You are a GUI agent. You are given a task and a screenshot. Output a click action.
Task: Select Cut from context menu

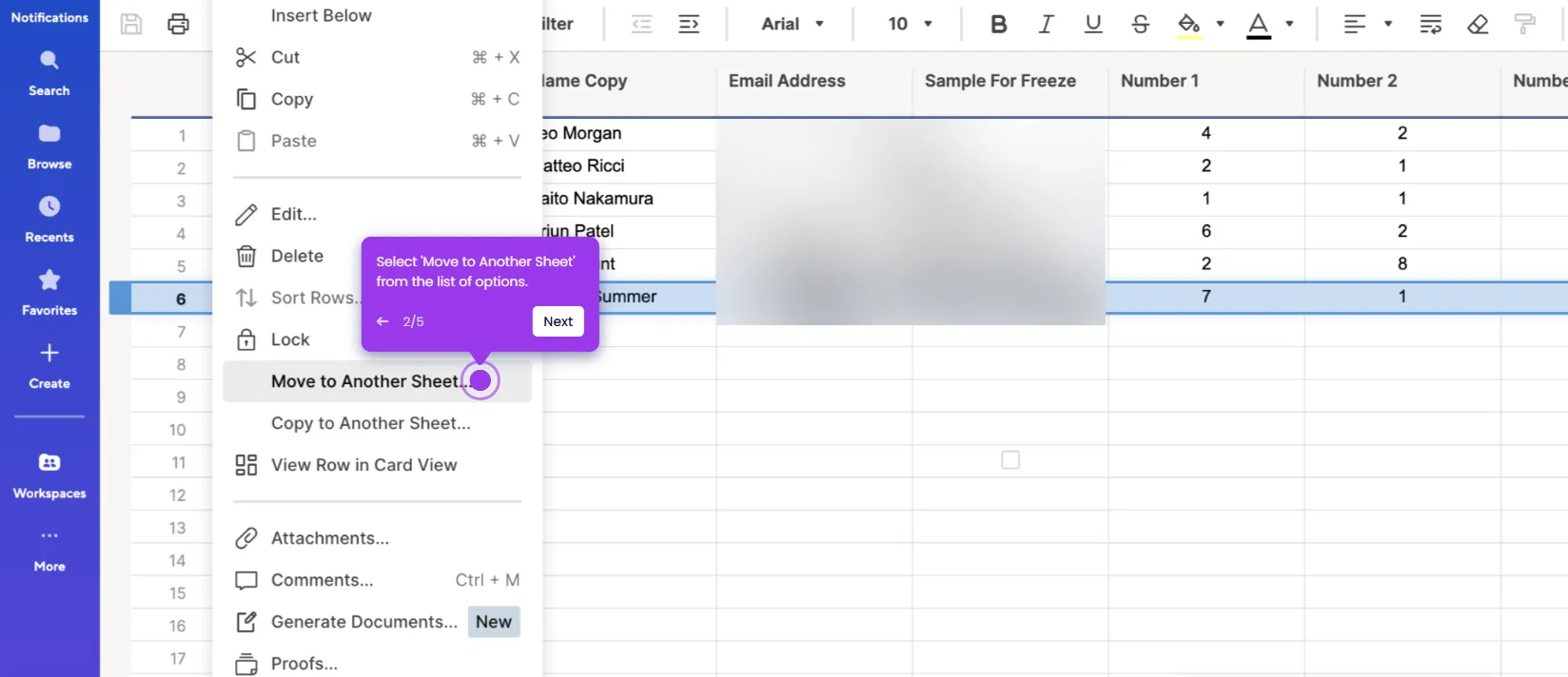click(377, 57)
